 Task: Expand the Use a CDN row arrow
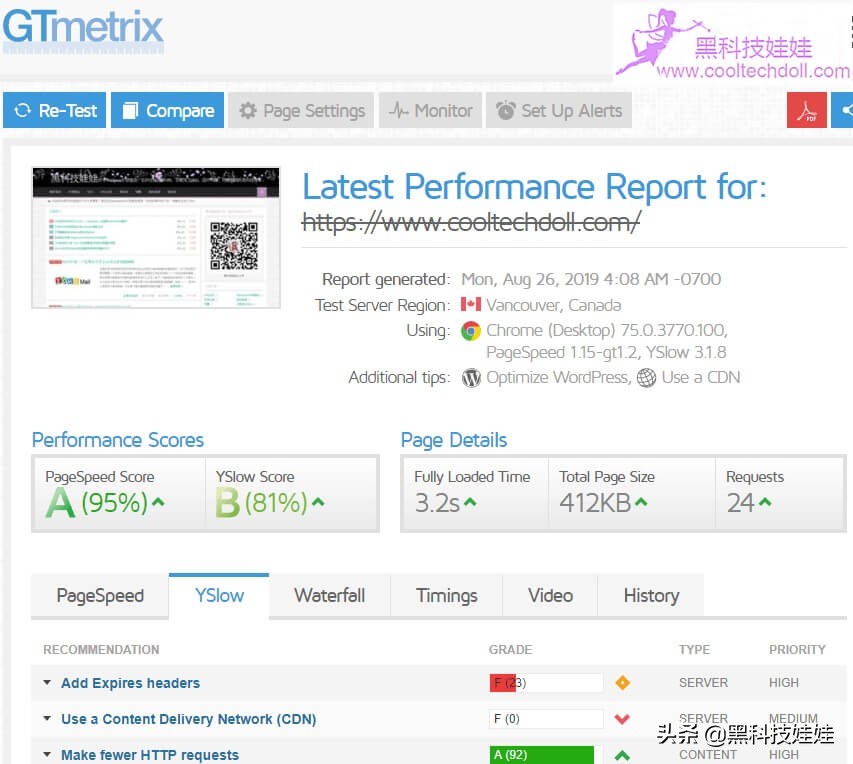(x=47, y=719)
